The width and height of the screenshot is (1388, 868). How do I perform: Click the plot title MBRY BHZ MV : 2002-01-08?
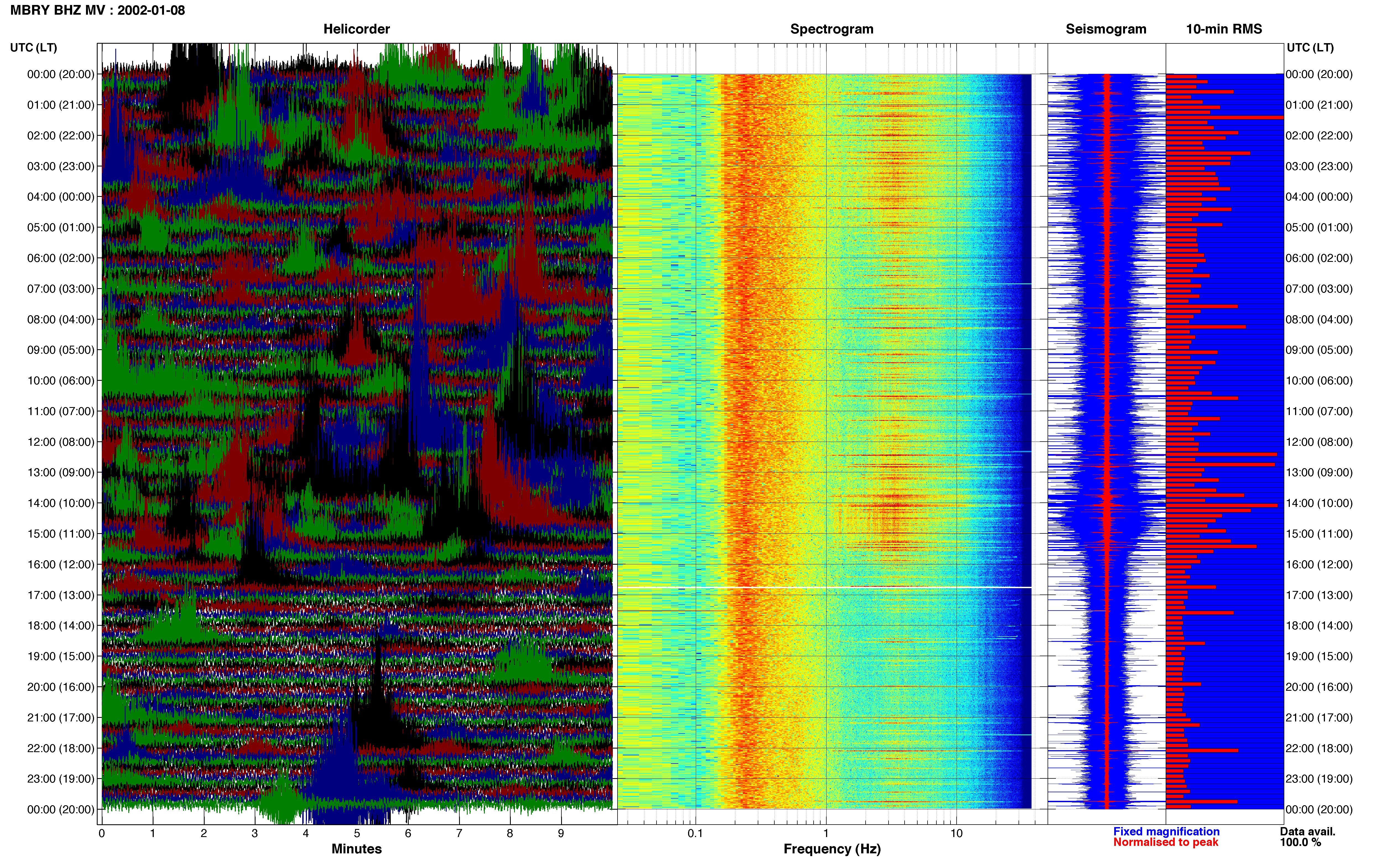(98, 10)
